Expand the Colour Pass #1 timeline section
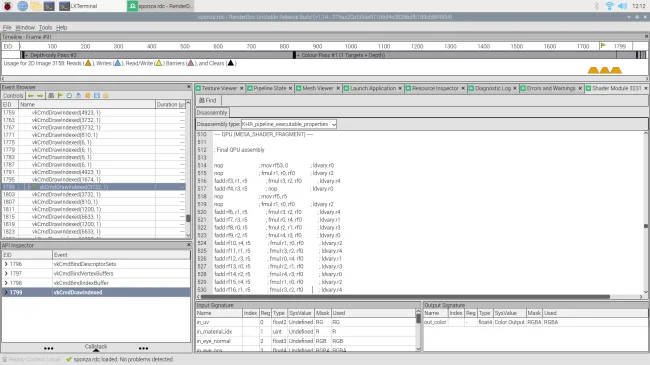Image resolution: width=650 pixels, height=365 pixels. (x=298, y=55)
